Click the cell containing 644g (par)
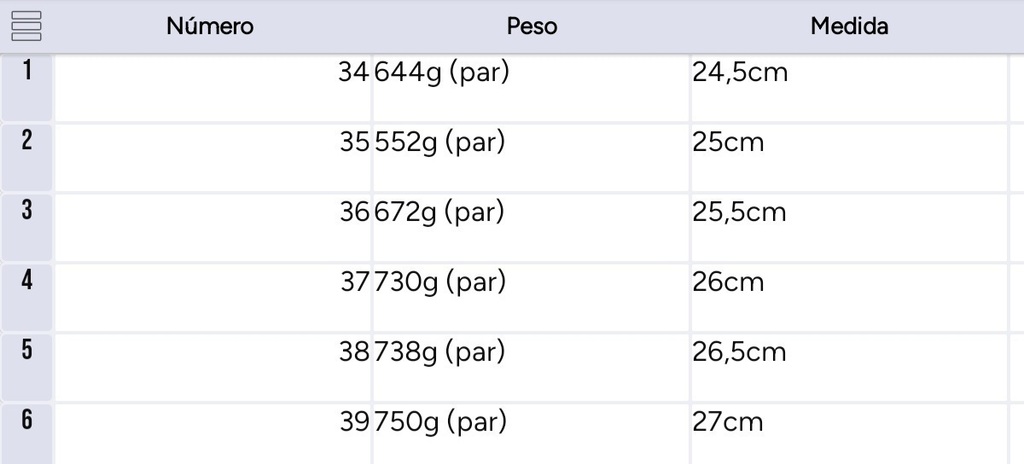This screenshot has height=464, width=1024. click(x=531, y=88)
